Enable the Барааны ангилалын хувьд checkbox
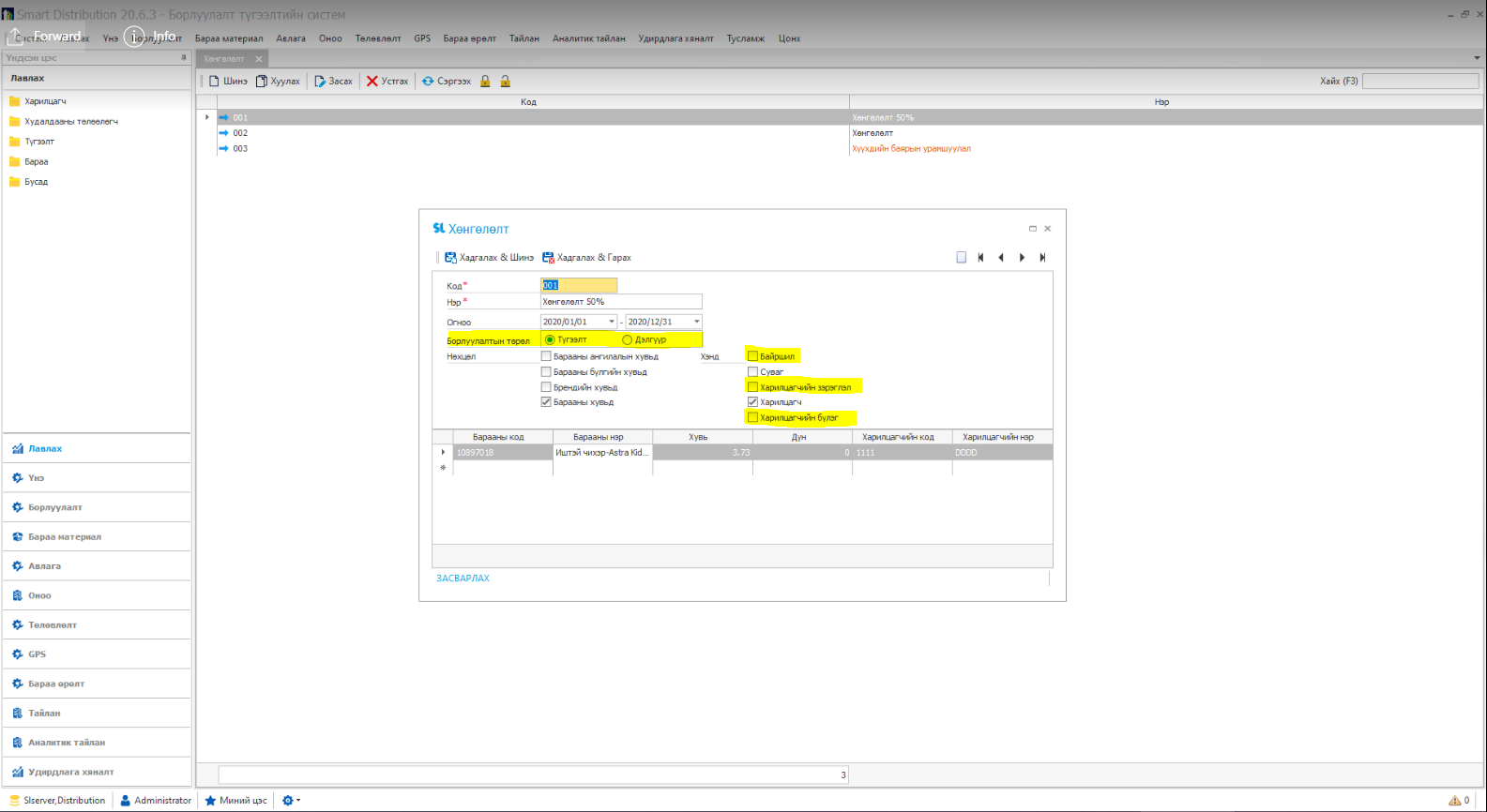 (546, 356)
